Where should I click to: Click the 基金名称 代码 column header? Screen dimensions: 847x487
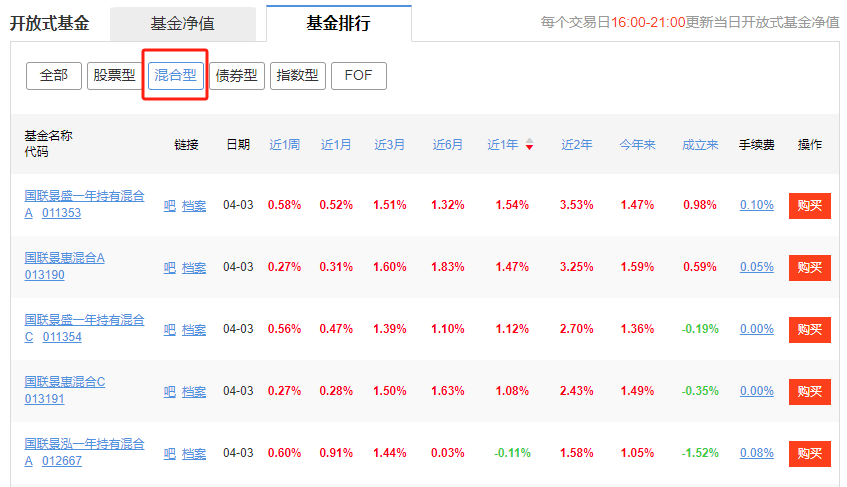coord(48,144)
